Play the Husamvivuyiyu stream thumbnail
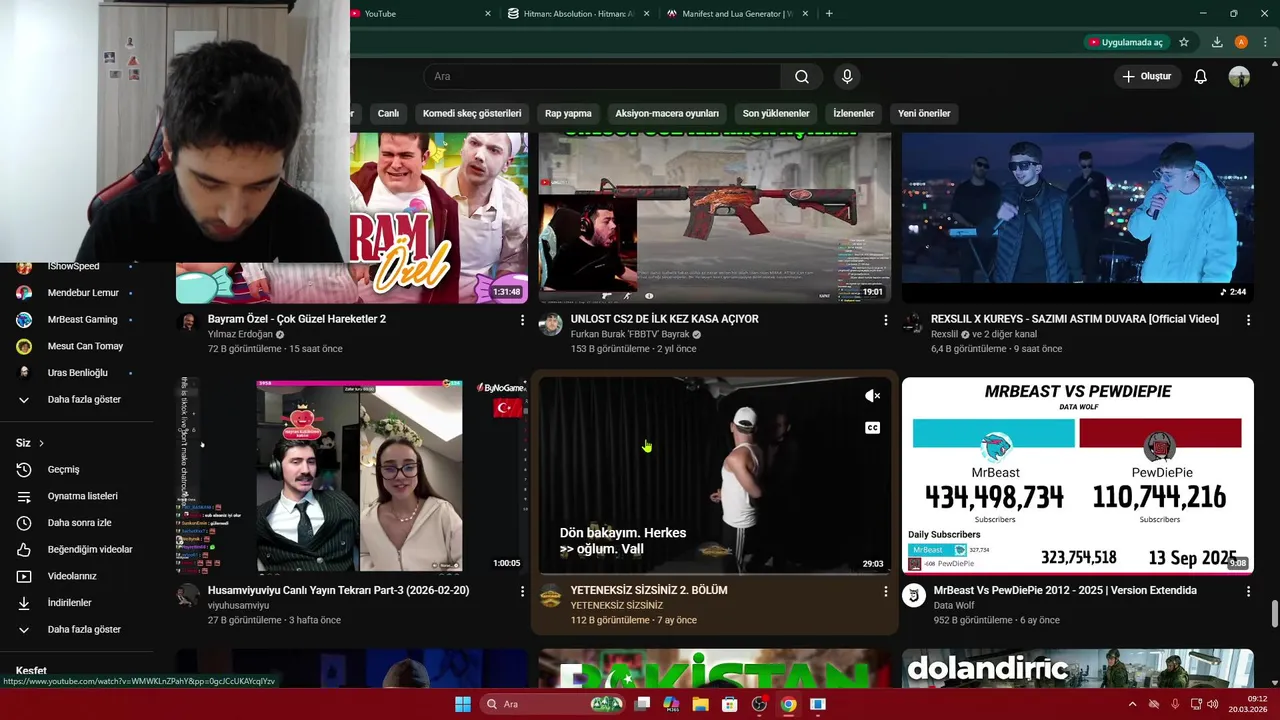Image resolution: width=1280 pixels, height=720 pixels. click(x=352, y=476)
